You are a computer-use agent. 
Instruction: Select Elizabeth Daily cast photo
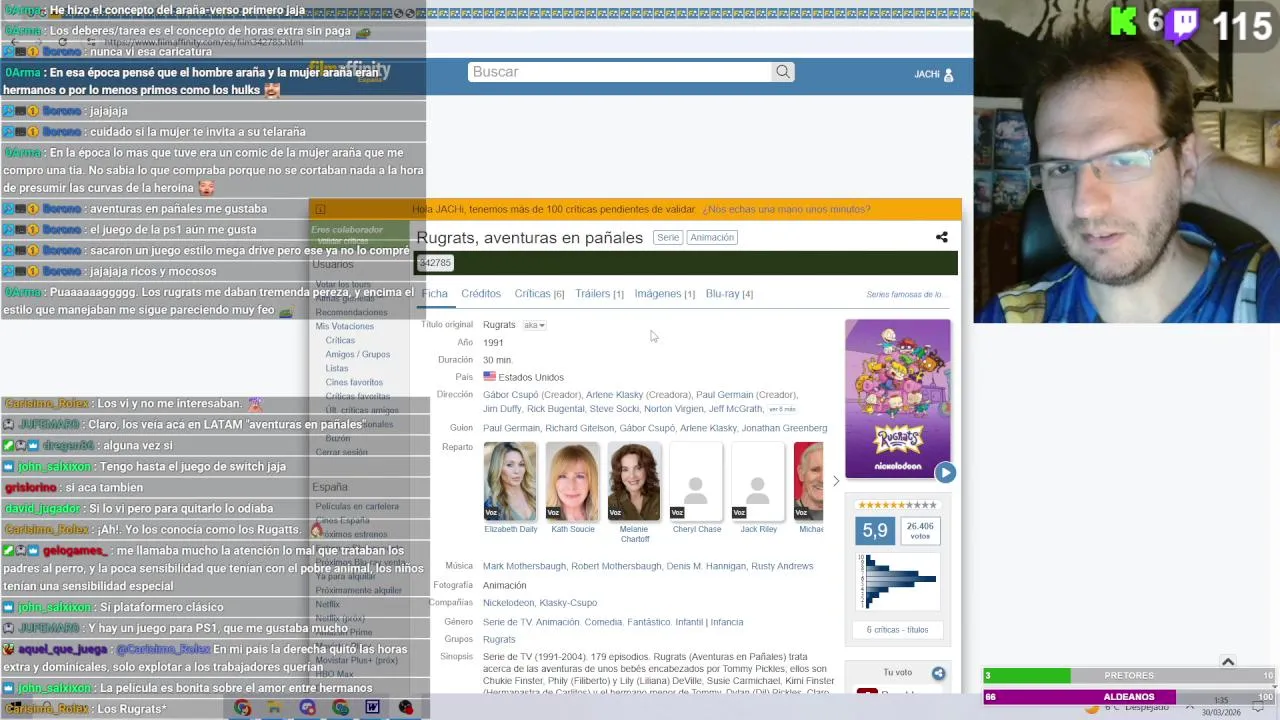[x=510, y=481]
